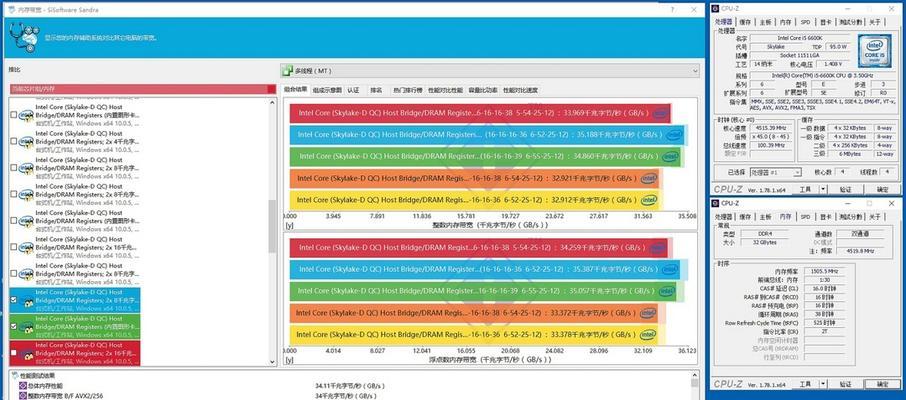Click the reference list scrollbar down arrow
Screen dimensions: 906x400
pyautogui.click(x=273, y=361)
